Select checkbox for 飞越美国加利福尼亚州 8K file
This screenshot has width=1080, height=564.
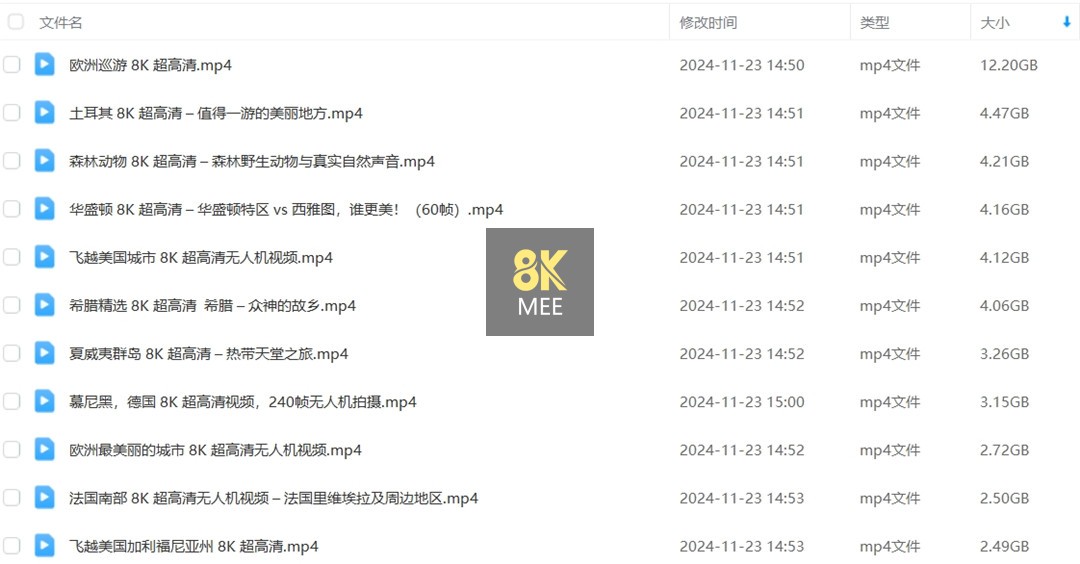[12, 547]
